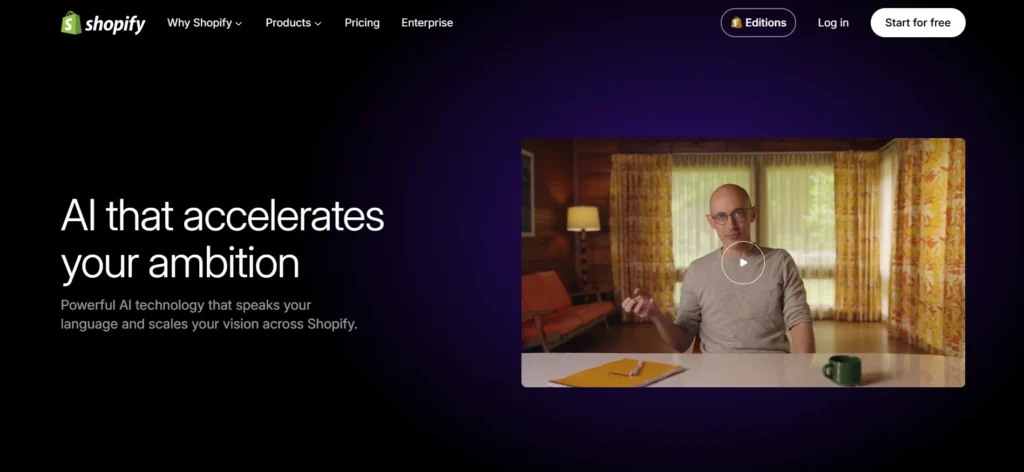Go to the Pricing page
This screenshot has height=472, width=1024.
coord(362,23)
